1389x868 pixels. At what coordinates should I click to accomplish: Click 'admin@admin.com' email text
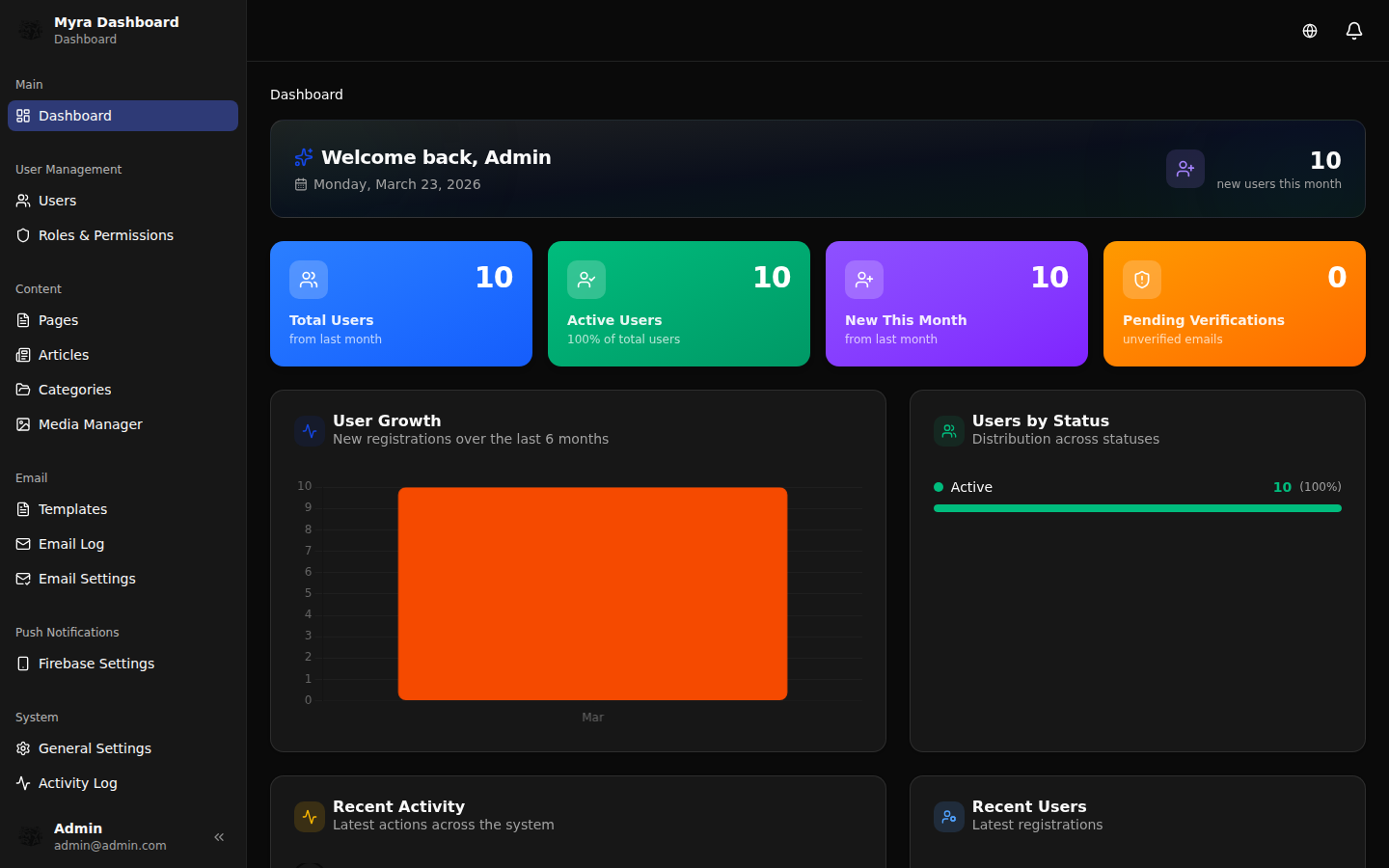(110, 846)
